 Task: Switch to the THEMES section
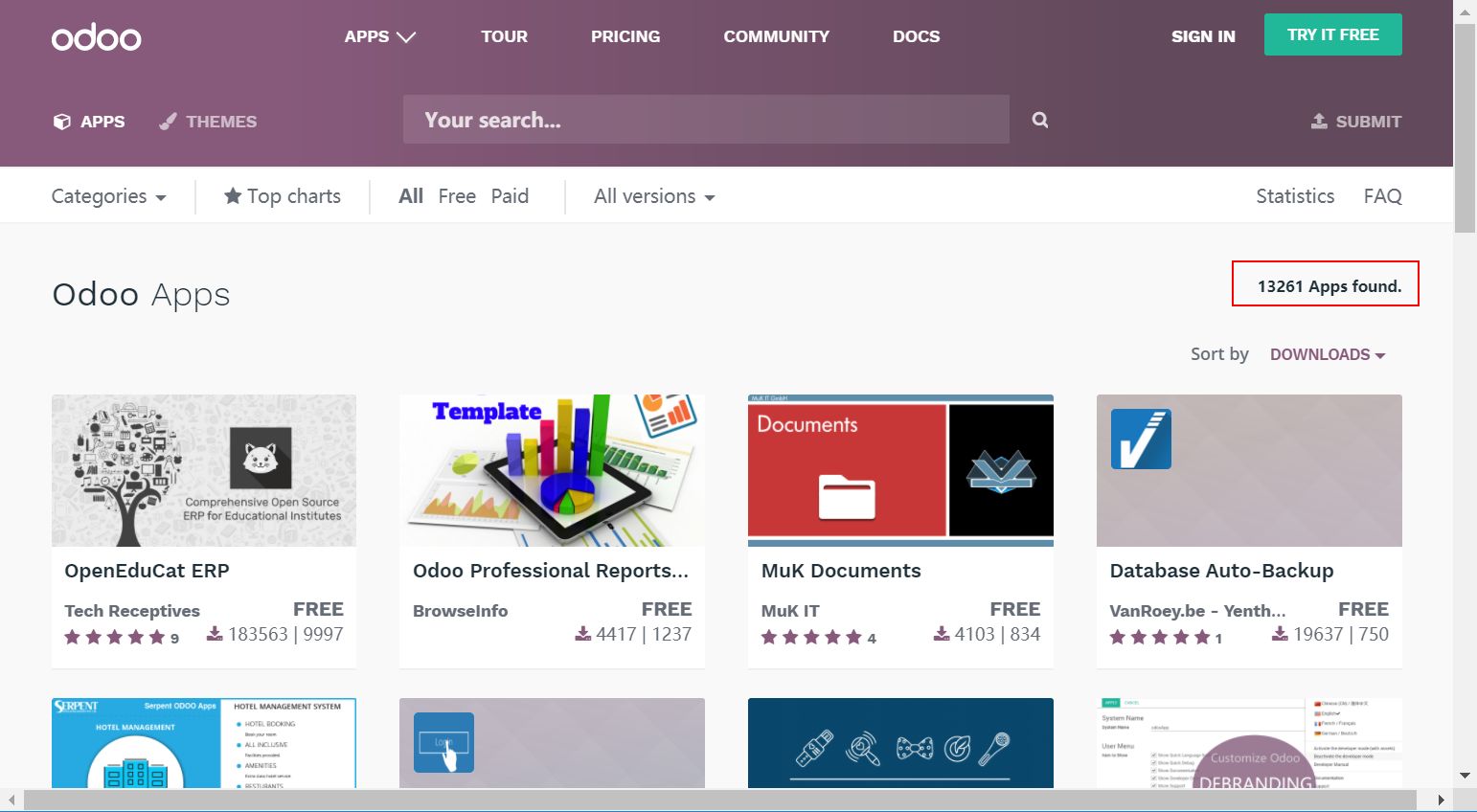(x=208, y=122)
